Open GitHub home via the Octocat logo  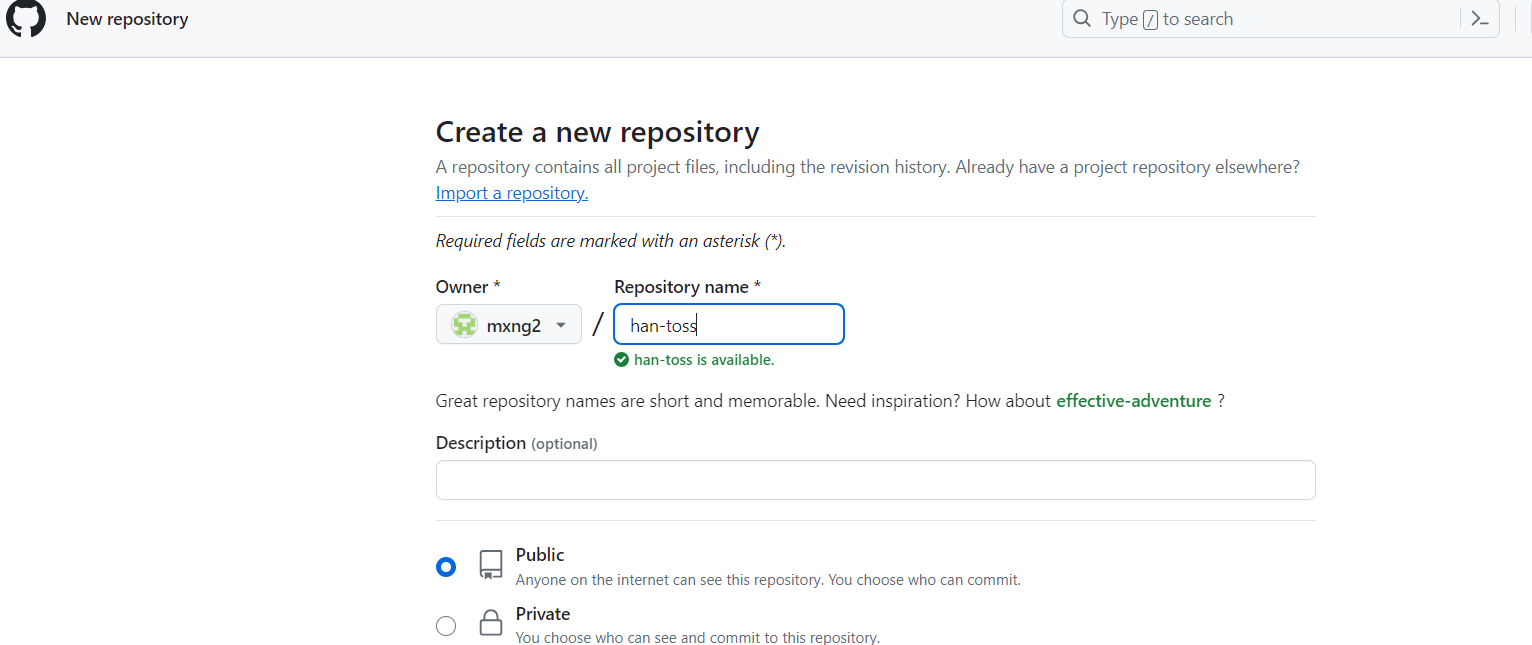tap(26, 18)
